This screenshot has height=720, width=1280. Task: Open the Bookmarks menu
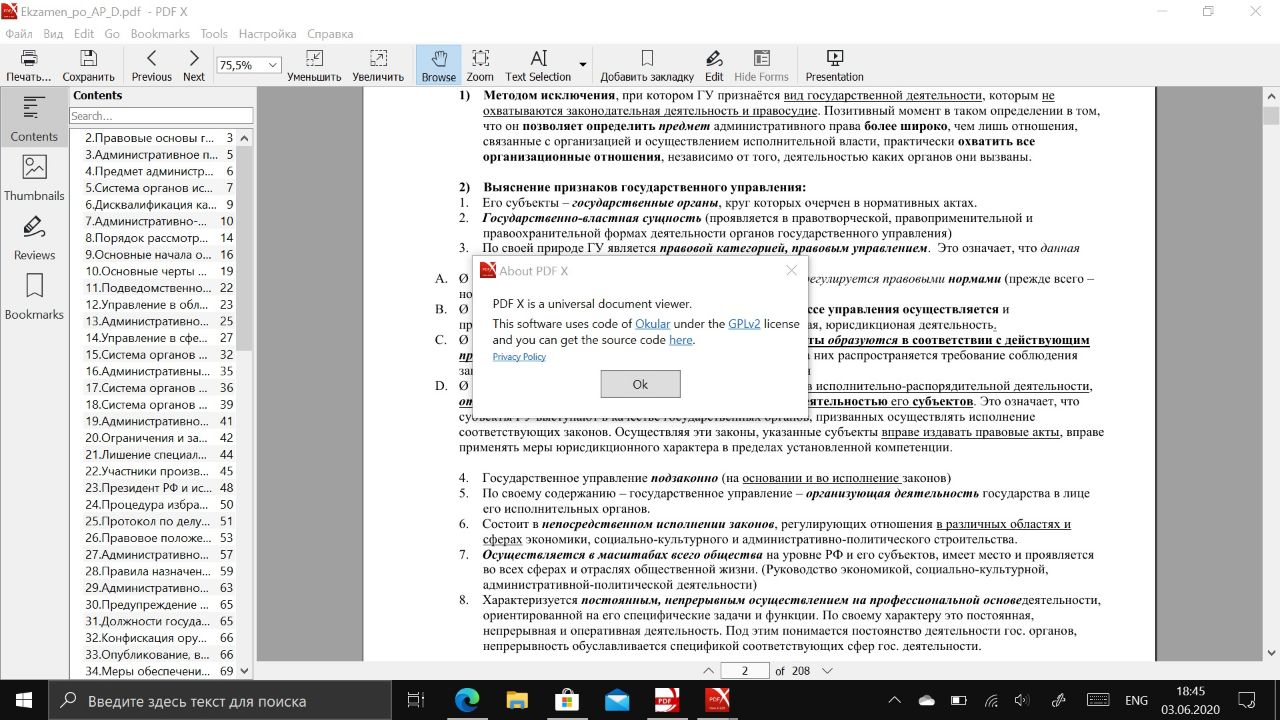point(160,33)
